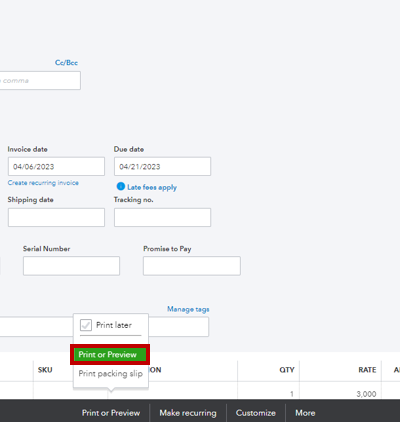Open Customize in bottom bar
The image size is (400, 422).
tap(256, 413)
